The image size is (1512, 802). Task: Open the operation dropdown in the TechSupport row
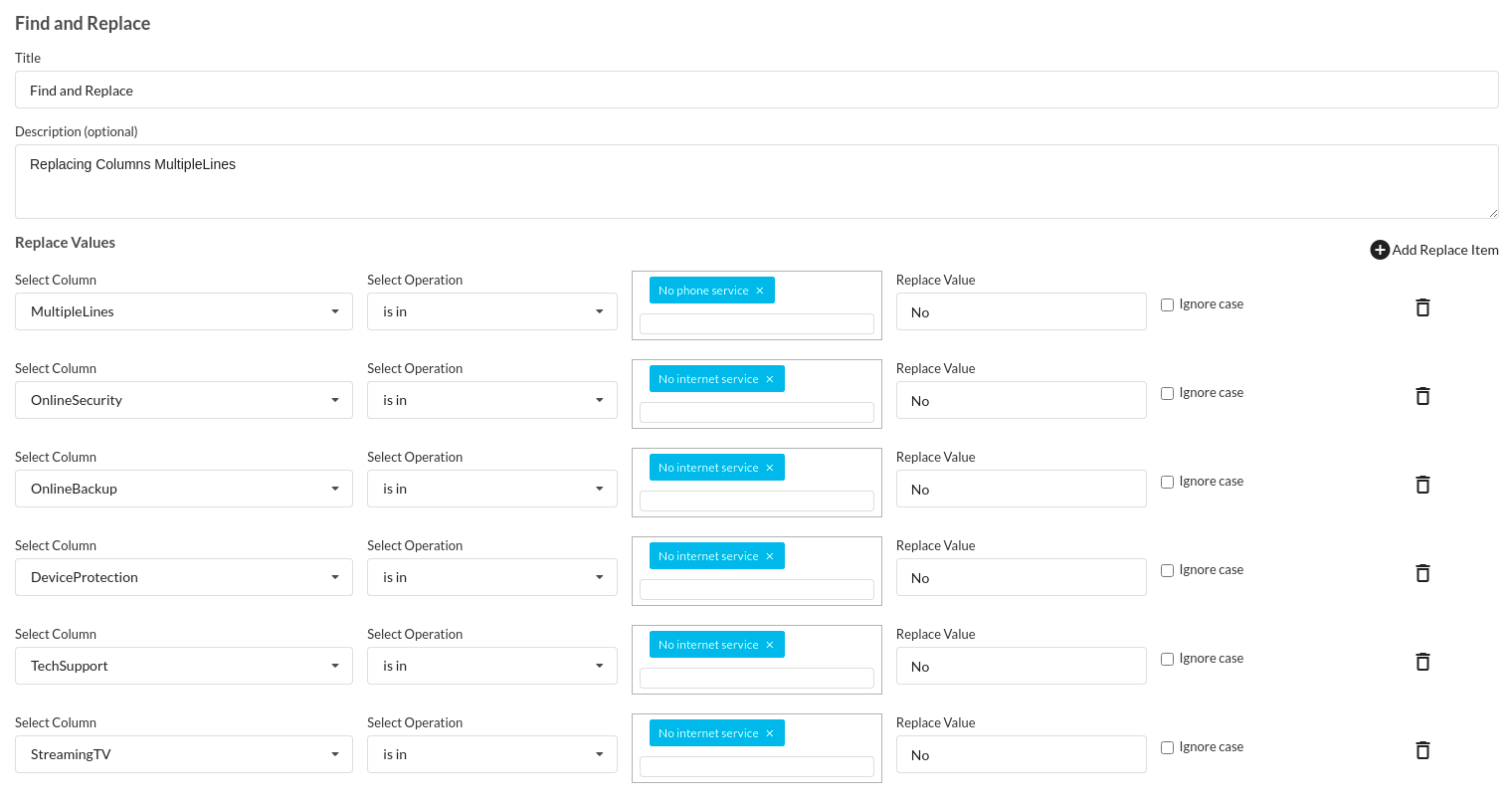click(x=492, y=666)
